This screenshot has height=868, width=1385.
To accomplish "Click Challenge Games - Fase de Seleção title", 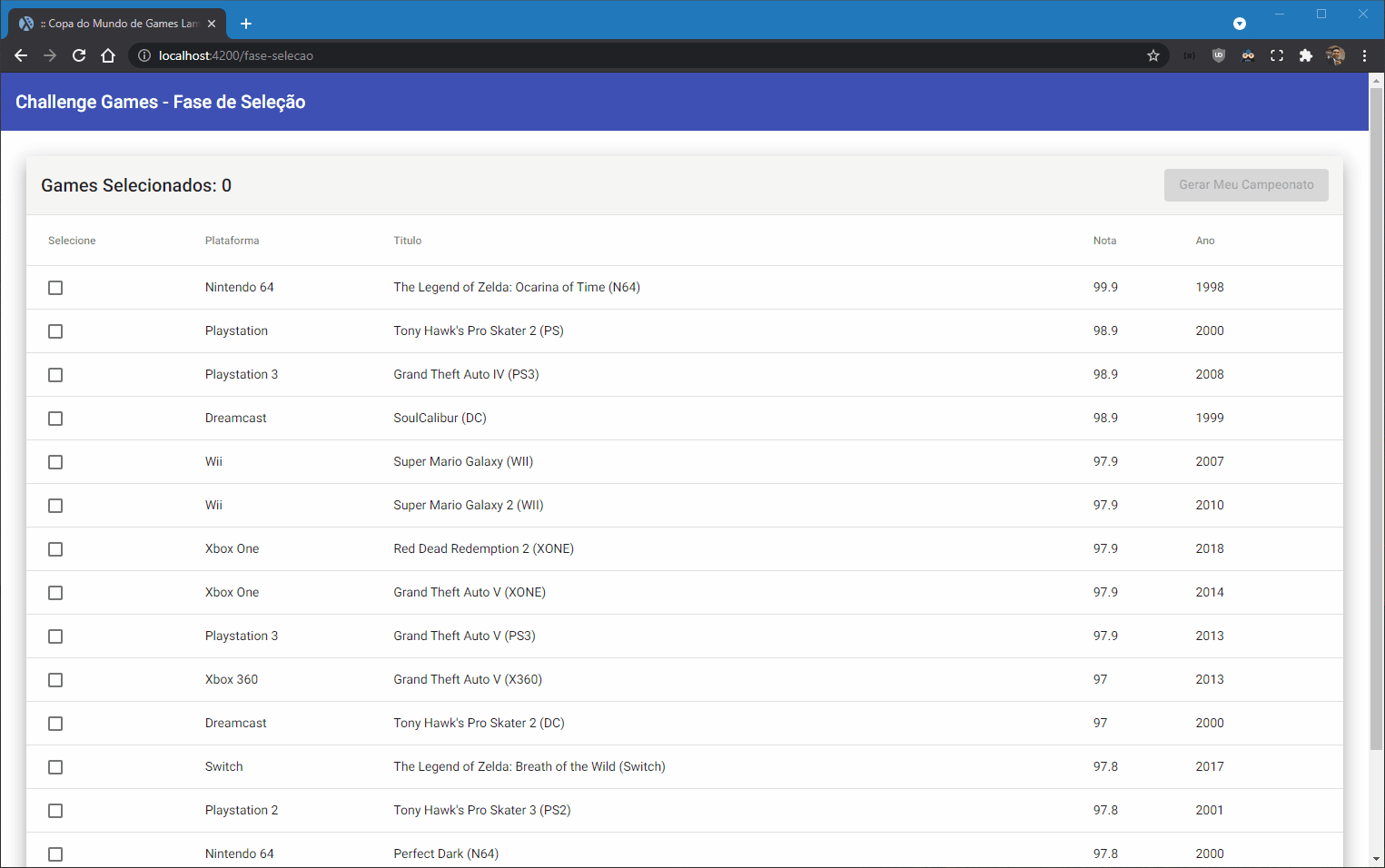I will (x=161, y=102).
